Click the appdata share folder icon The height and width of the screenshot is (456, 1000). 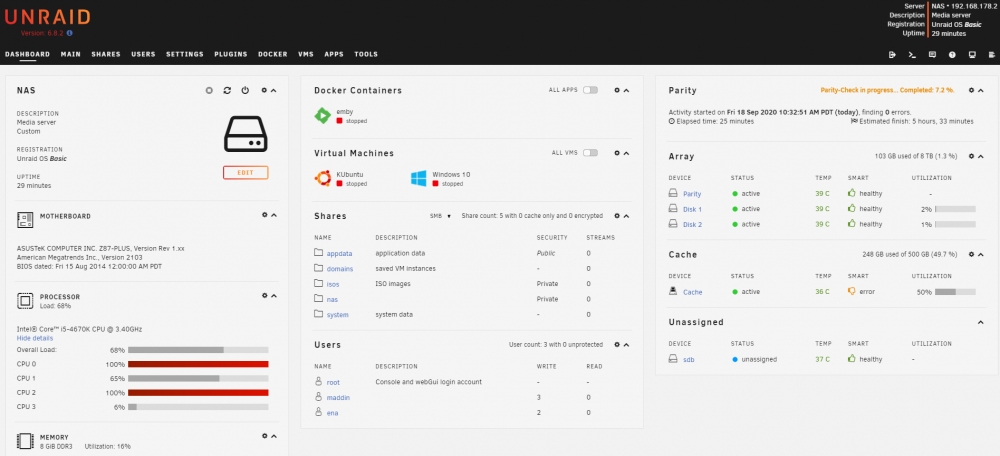pos(318,253)
